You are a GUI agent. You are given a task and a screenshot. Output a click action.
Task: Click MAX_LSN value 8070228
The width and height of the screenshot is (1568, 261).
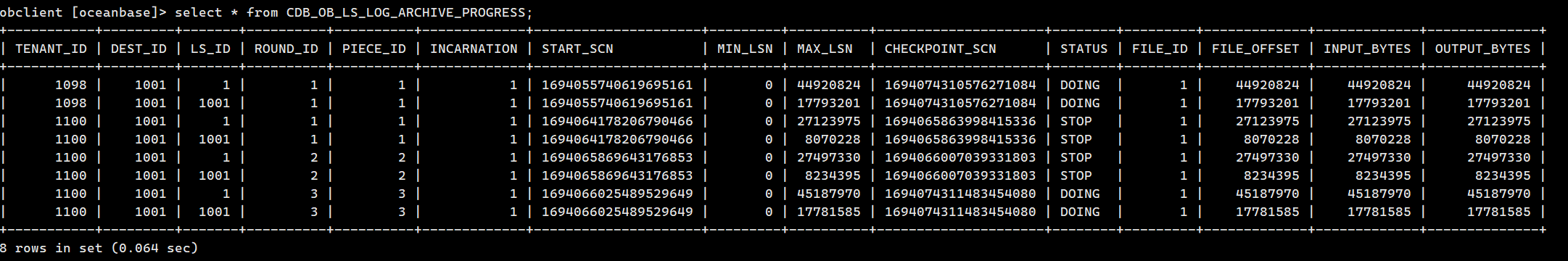[833, 139]
